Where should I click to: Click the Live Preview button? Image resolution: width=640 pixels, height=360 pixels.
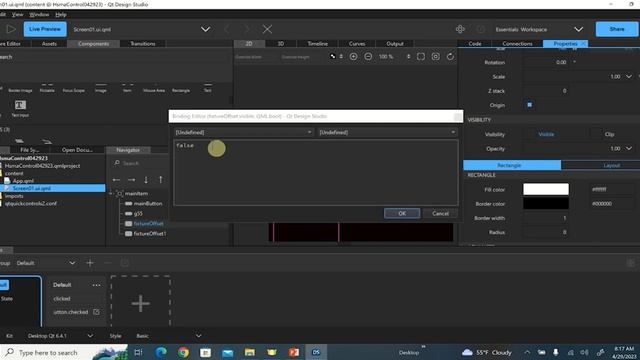45,29
